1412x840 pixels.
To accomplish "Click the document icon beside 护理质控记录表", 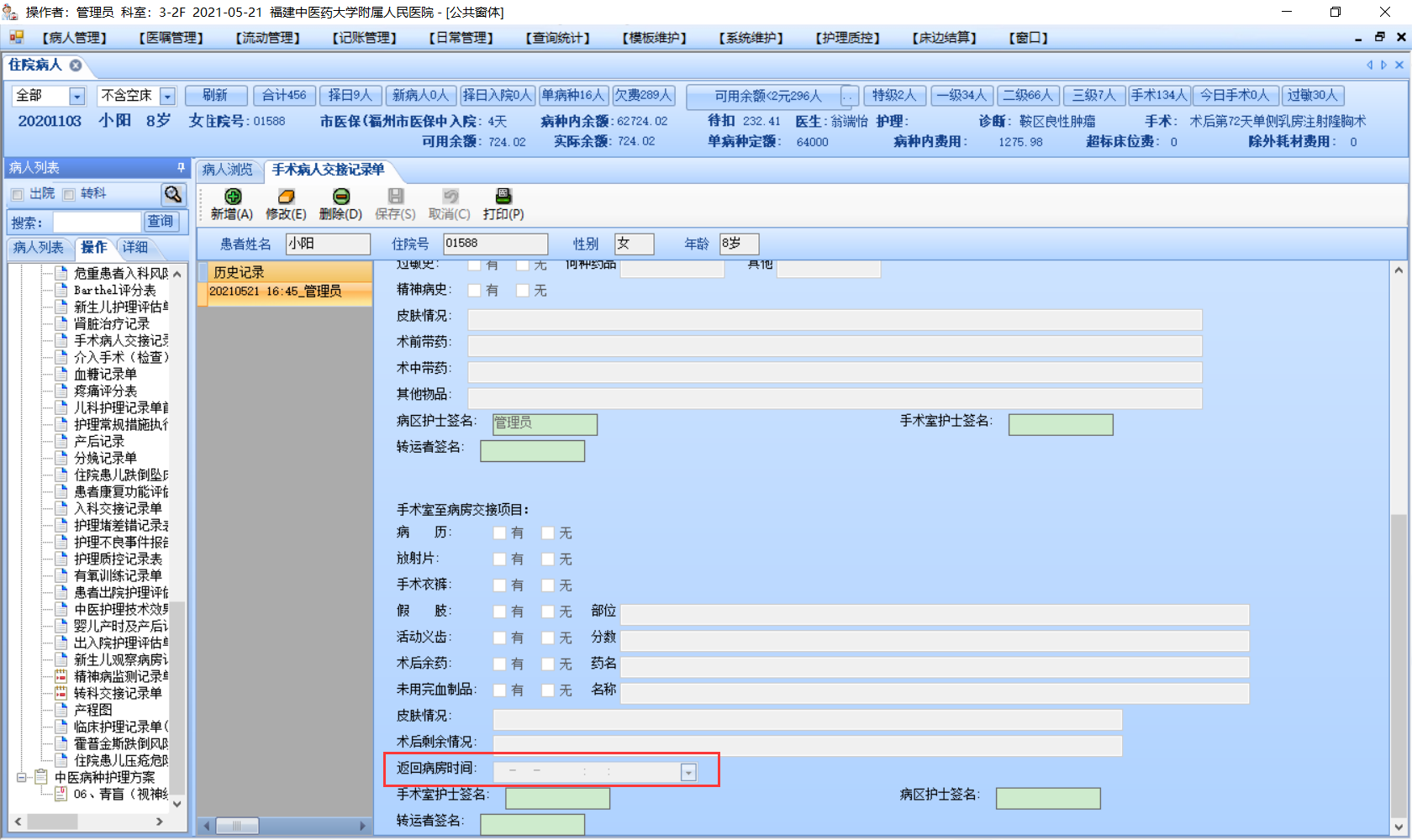I will [x=61, y=559].
